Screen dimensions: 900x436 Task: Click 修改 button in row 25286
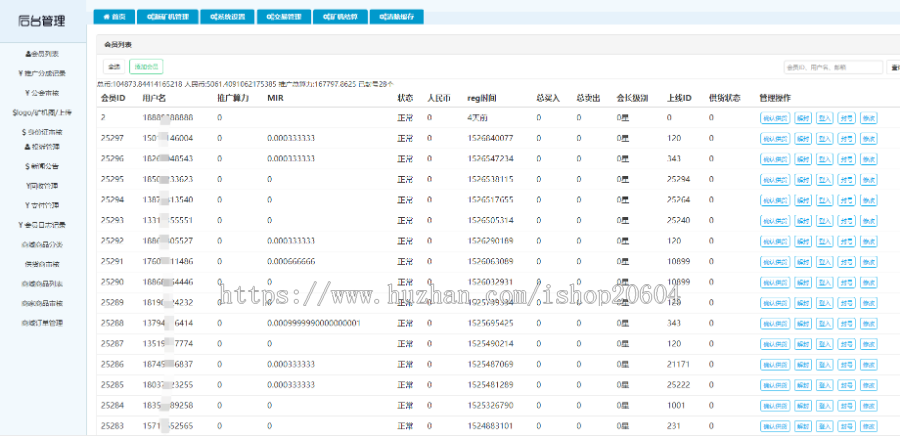[x=868, y=365]
